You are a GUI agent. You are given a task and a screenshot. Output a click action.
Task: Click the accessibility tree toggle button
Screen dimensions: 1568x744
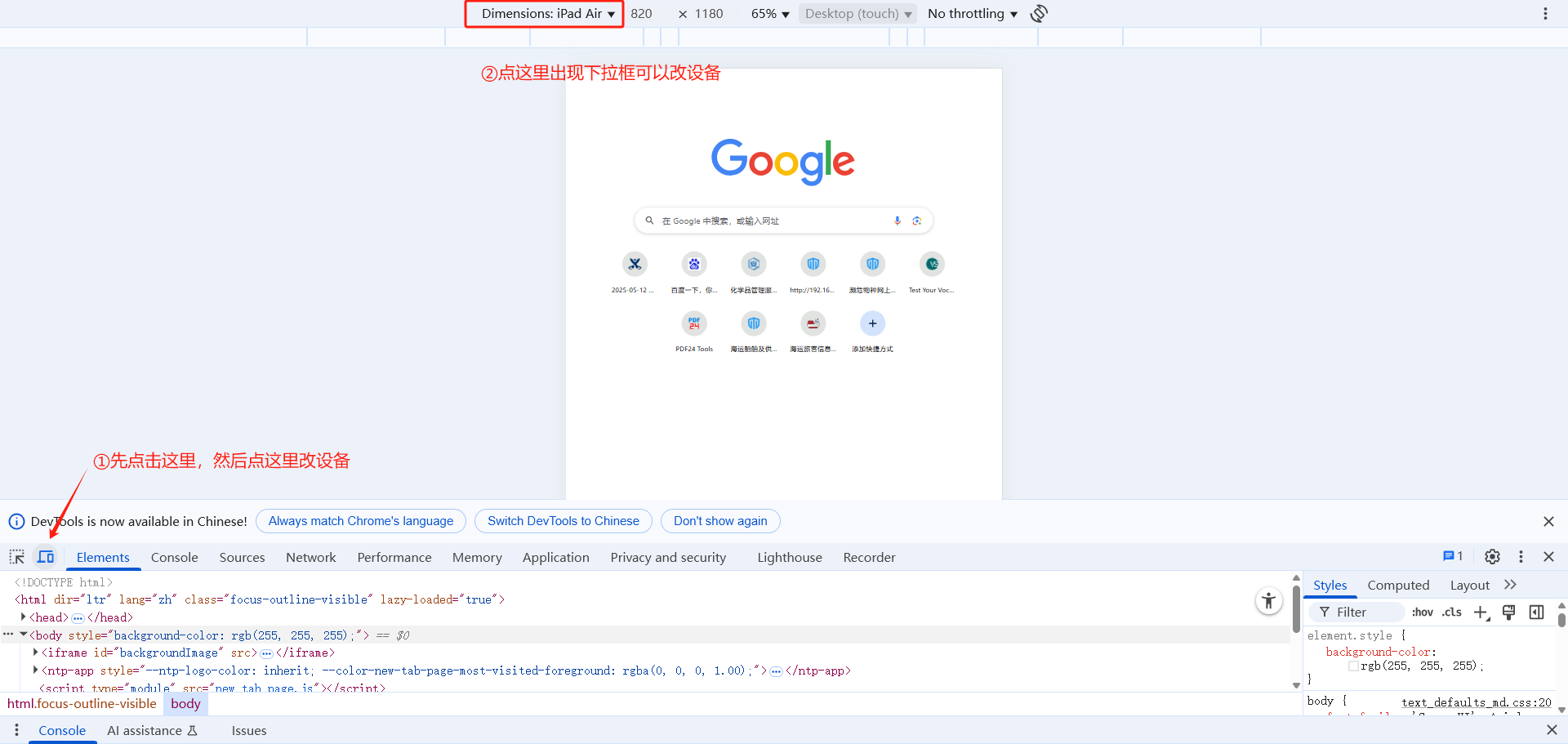pyautogui.click(x=1268, y=601)
